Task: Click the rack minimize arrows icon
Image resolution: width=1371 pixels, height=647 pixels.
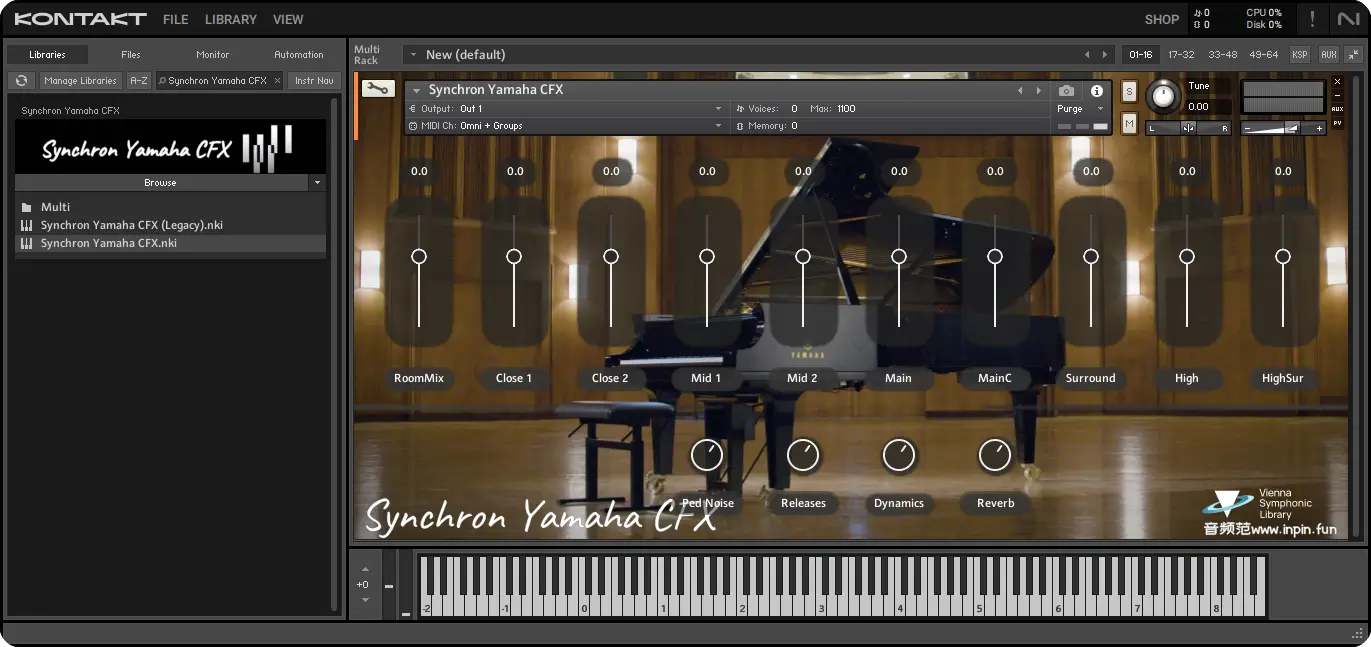Action: point(1353,55)
